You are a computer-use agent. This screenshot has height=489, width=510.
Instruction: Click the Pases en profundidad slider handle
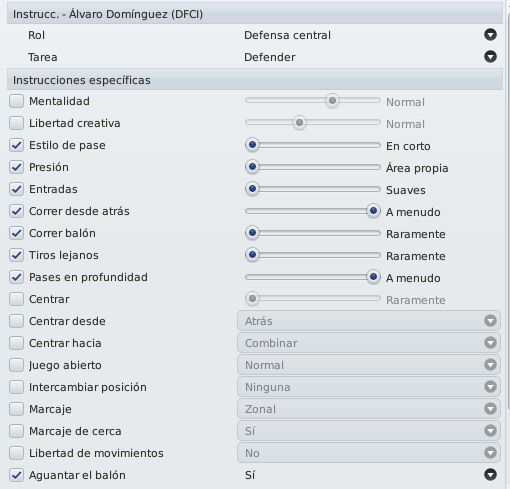373,277
